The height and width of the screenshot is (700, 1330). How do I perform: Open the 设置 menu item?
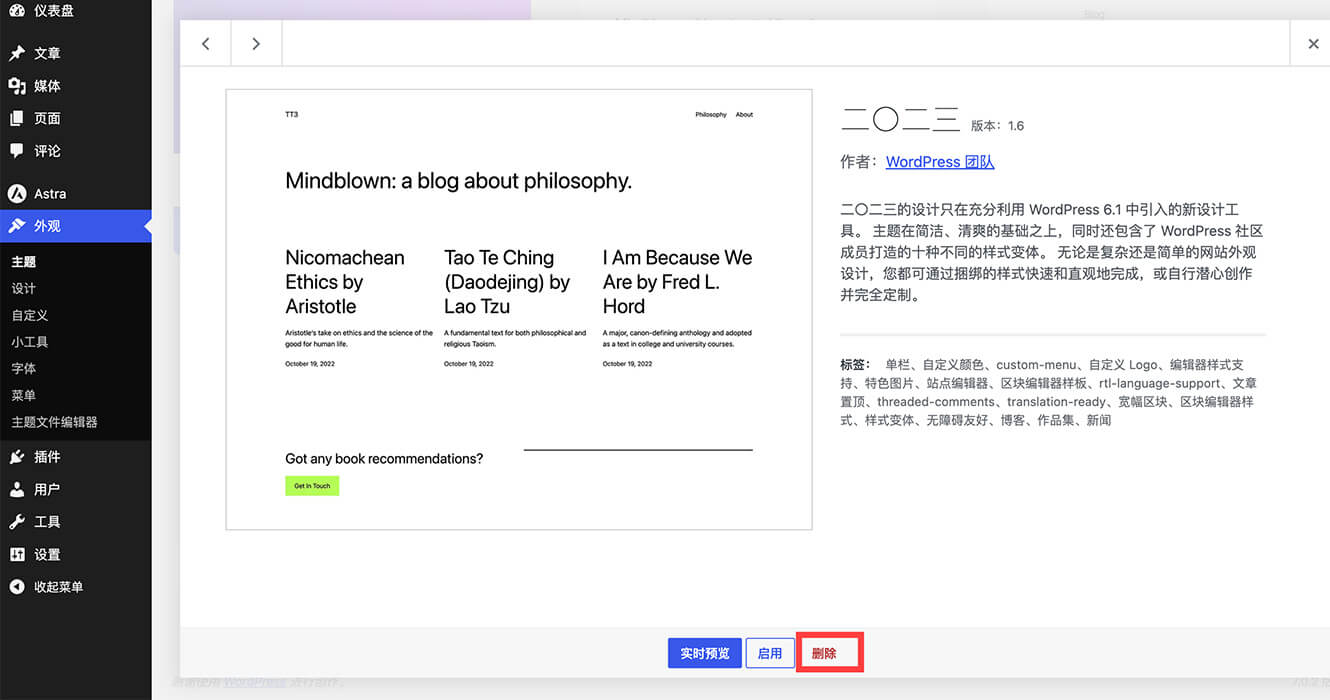[76, 555]
